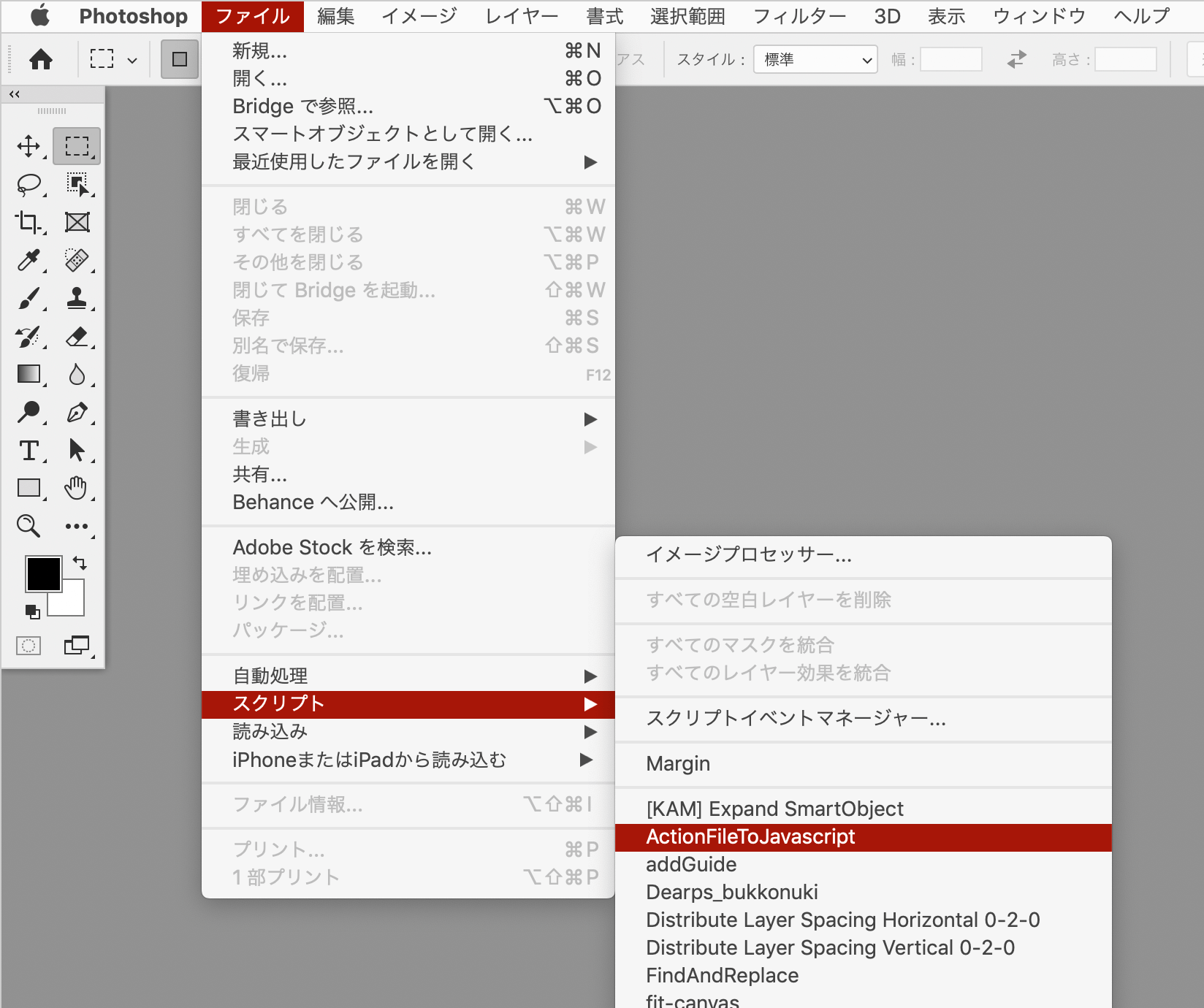The image size is (1204, 1008).
Task: Select the Object Selection tool
Action: coord(77,184)
